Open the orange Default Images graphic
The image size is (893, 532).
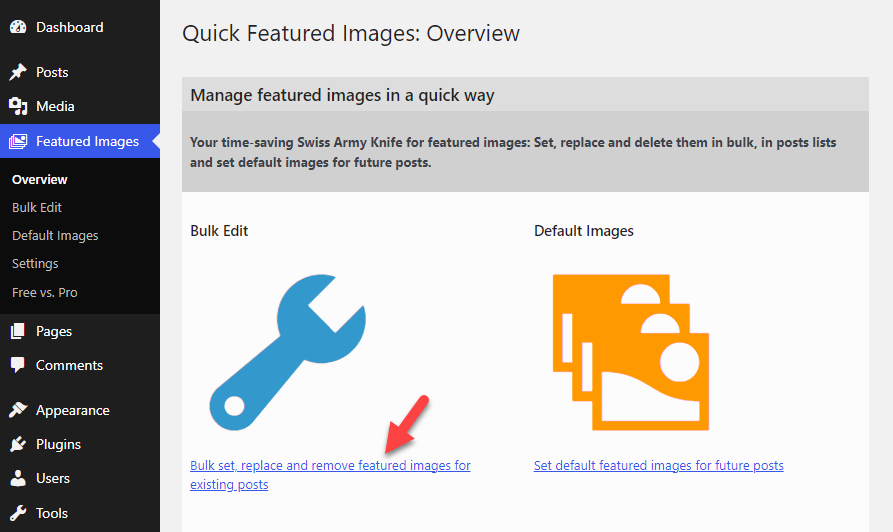(630, 350)
